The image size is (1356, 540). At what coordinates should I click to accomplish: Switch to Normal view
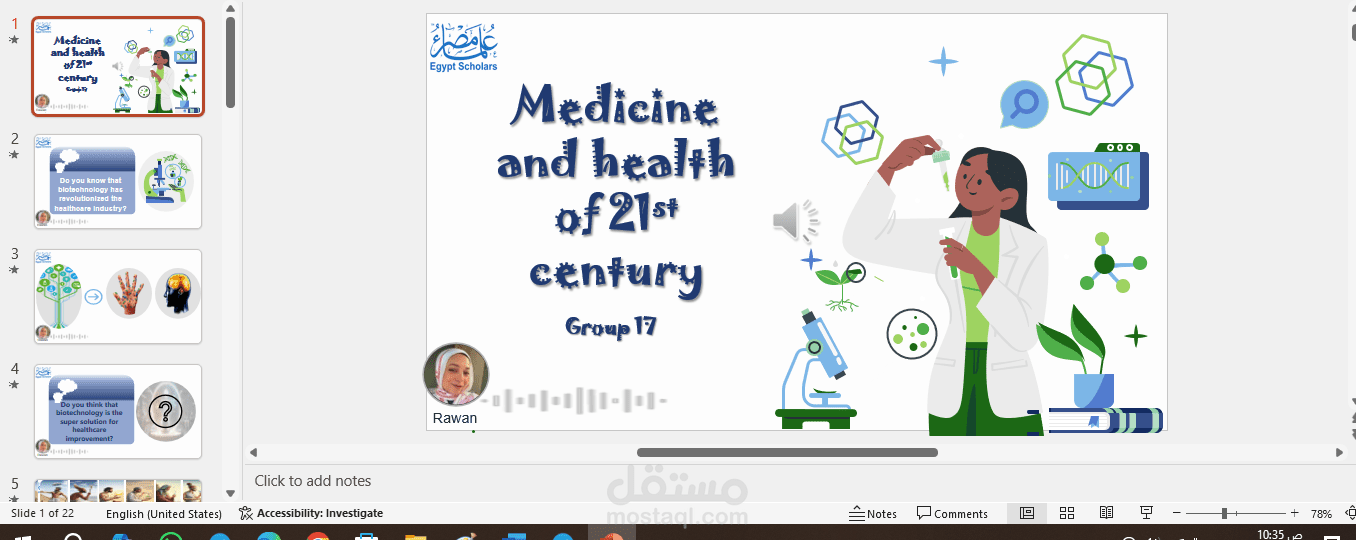point(1027,513)
